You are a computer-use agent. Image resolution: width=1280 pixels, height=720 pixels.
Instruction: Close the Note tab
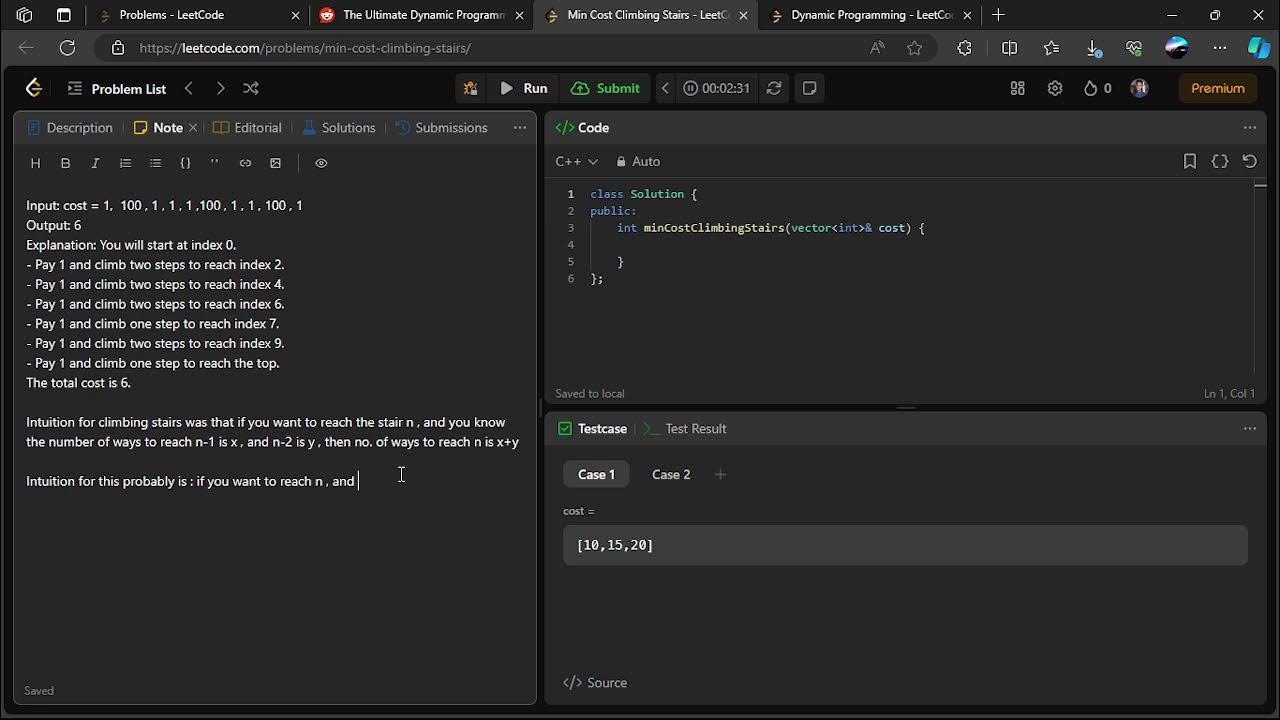193,127
